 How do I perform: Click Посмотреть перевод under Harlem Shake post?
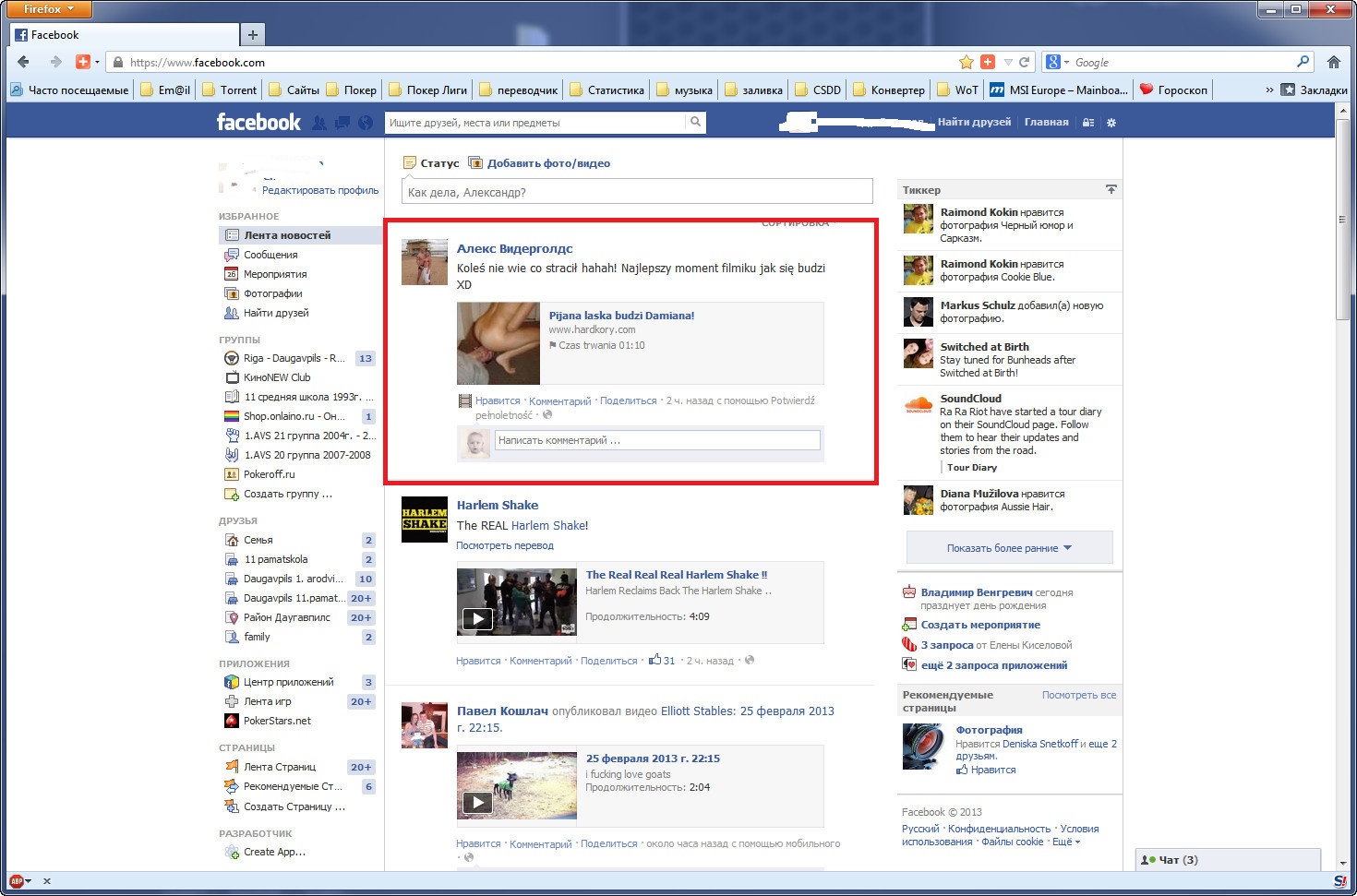505,545
